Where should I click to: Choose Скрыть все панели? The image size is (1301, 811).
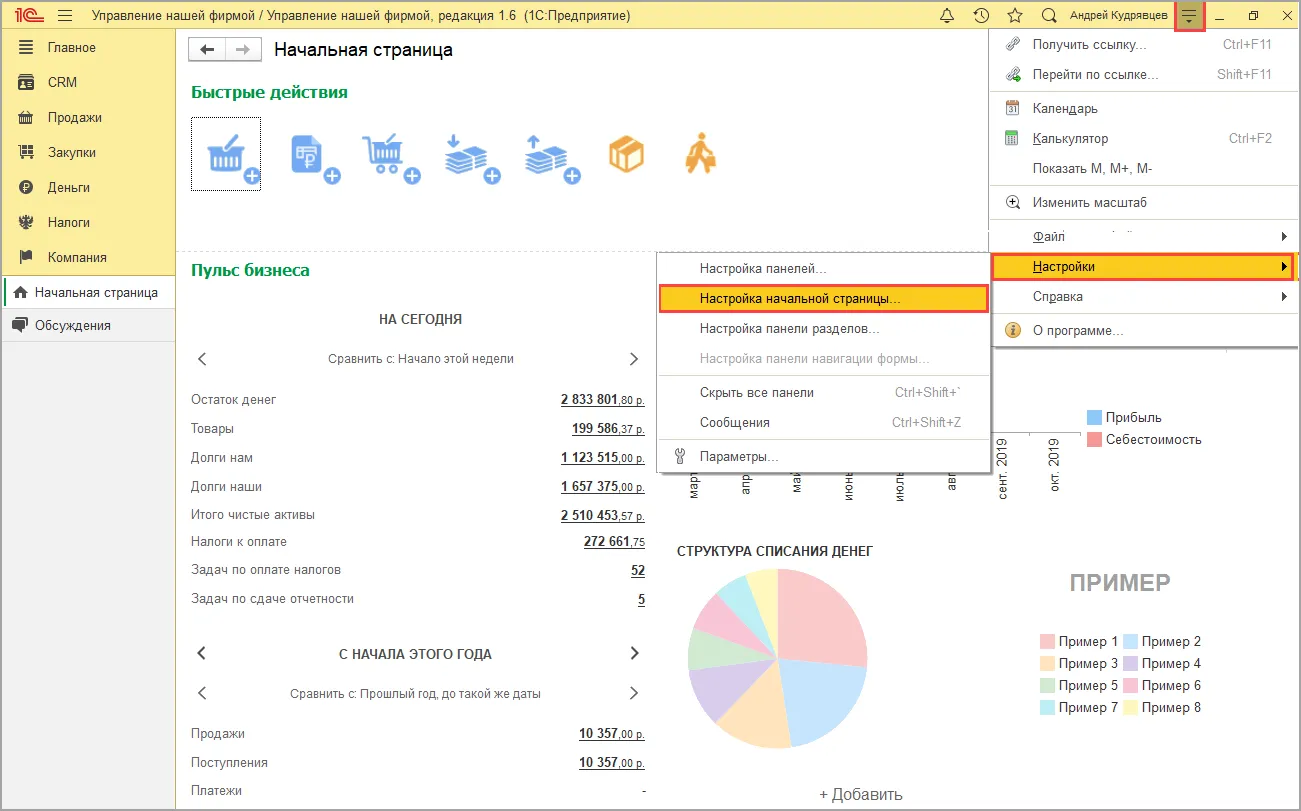823,392
